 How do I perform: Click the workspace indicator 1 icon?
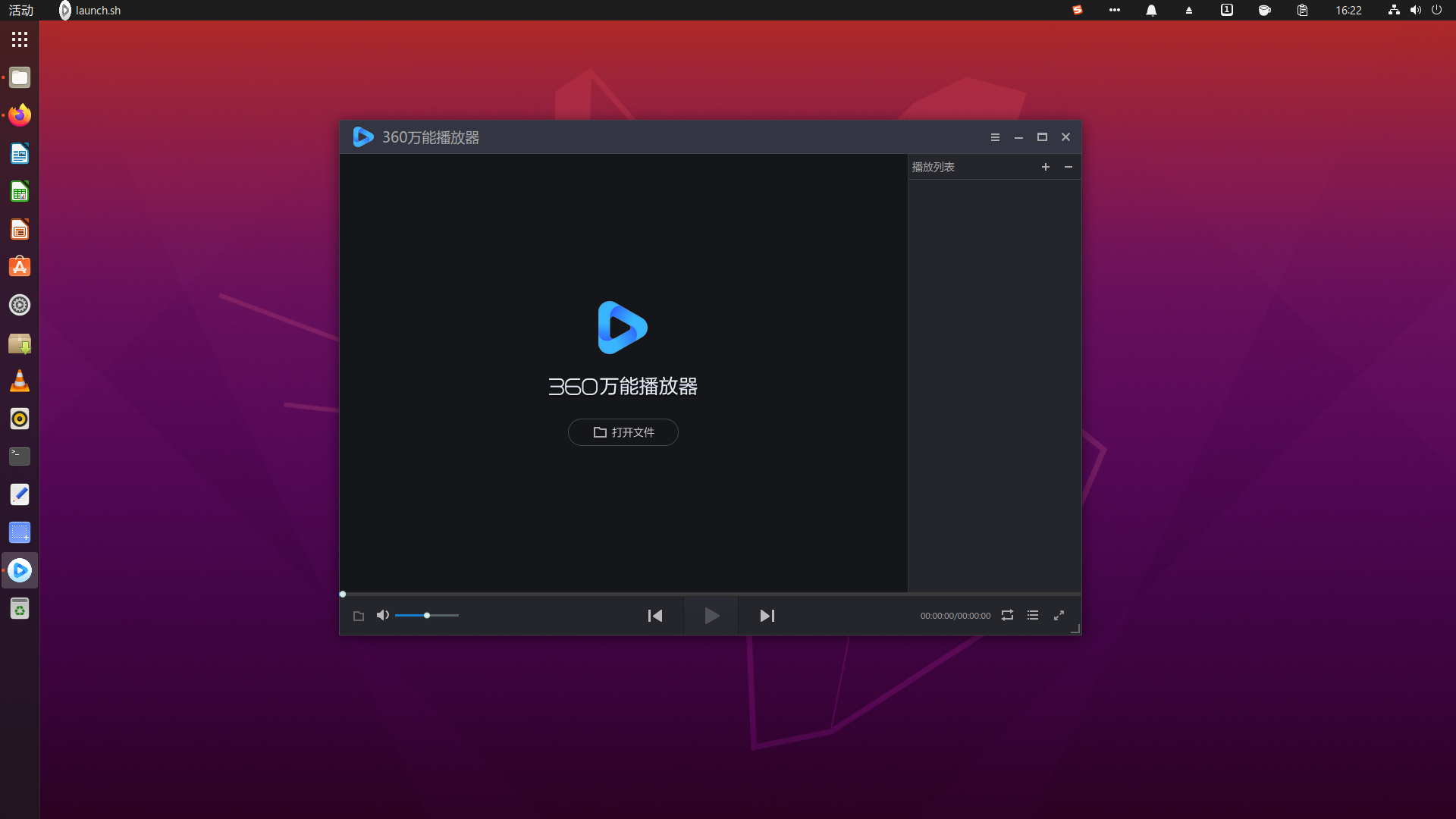click(1226, 10)
